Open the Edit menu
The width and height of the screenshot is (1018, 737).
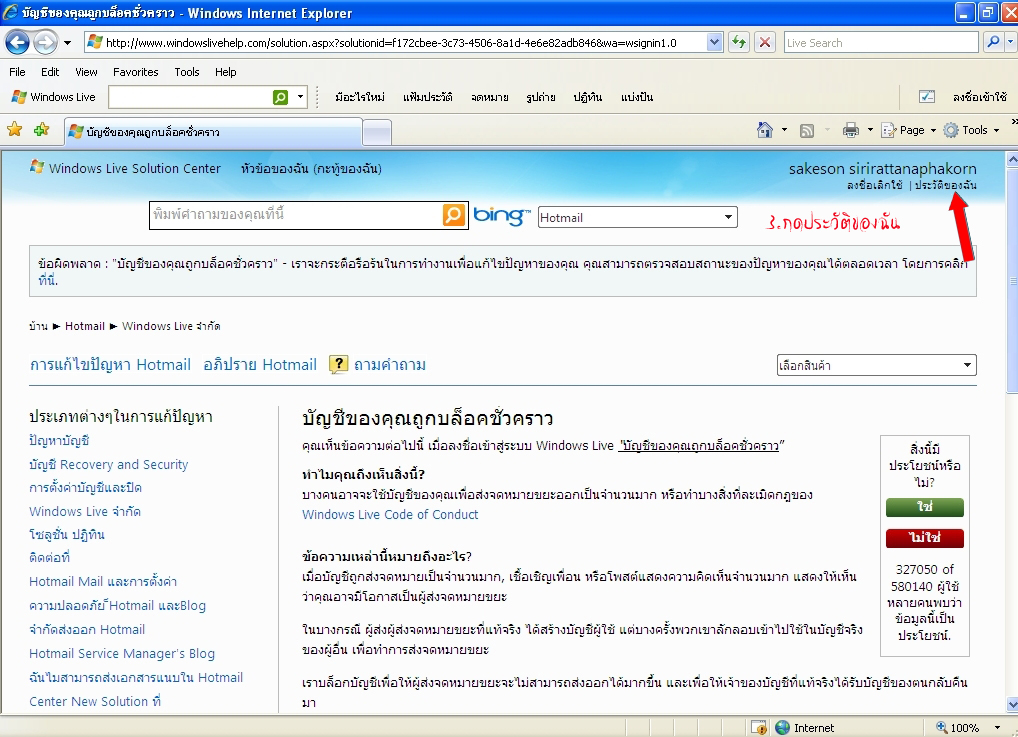(x=50, y=72)
